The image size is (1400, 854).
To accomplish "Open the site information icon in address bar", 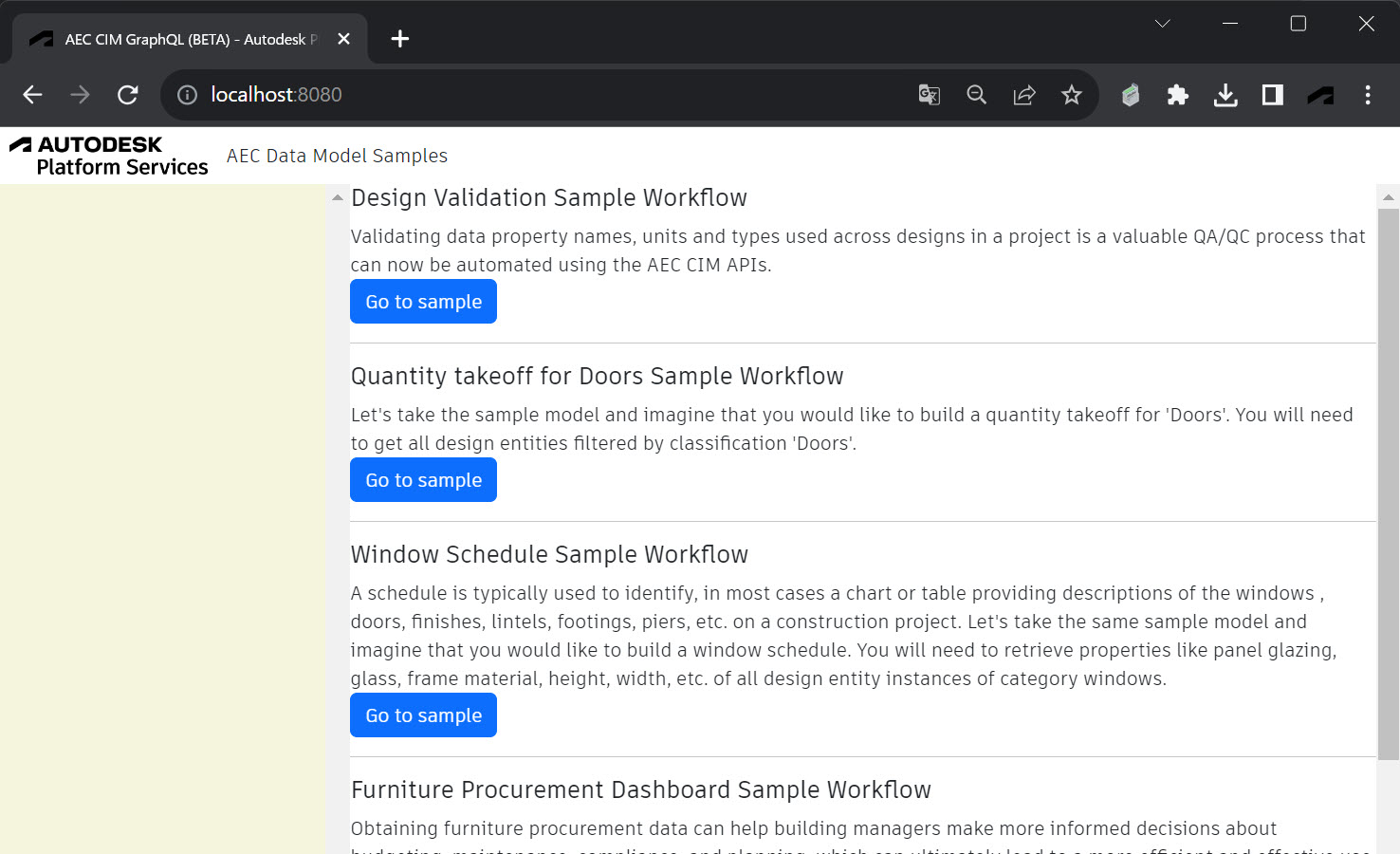I will (186, 95).
